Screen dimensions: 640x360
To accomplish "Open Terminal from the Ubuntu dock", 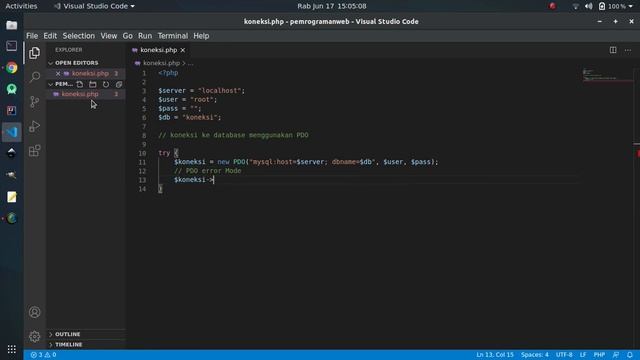I will click(x=11, y=46).
